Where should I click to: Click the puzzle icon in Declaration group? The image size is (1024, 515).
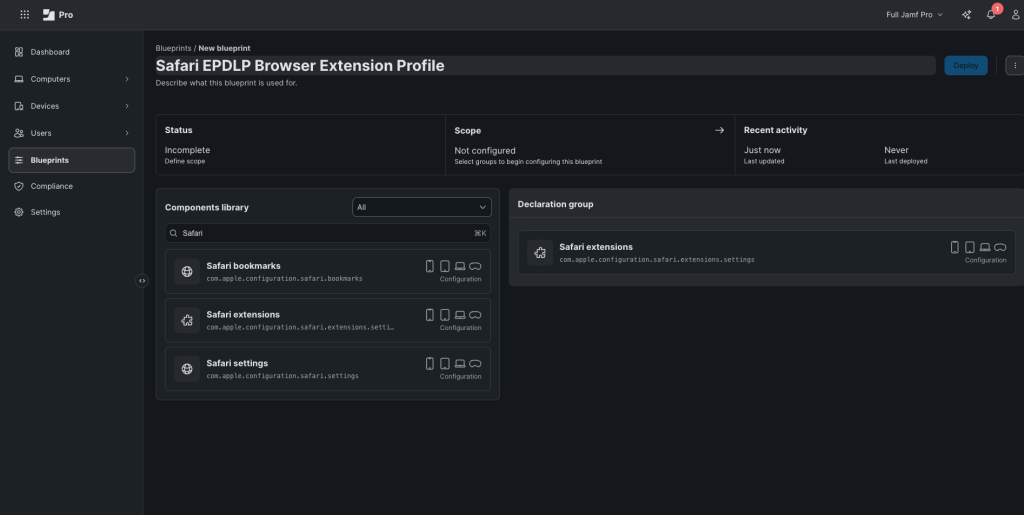[x=540, y=253]
